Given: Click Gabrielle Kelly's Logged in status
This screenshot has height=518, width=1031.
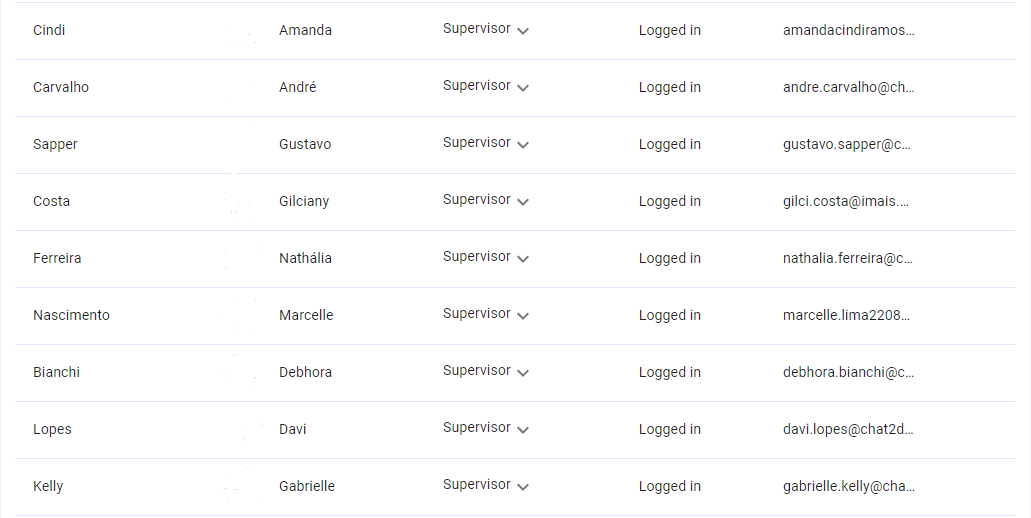Looking at the screenshot, I should [x=669, y=486].
